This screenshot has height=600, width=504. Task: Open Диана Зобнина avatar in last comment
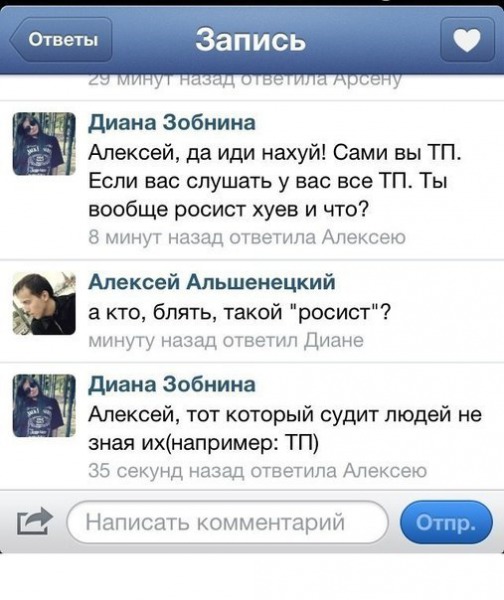pyautogui.click(x=44, y=406)
